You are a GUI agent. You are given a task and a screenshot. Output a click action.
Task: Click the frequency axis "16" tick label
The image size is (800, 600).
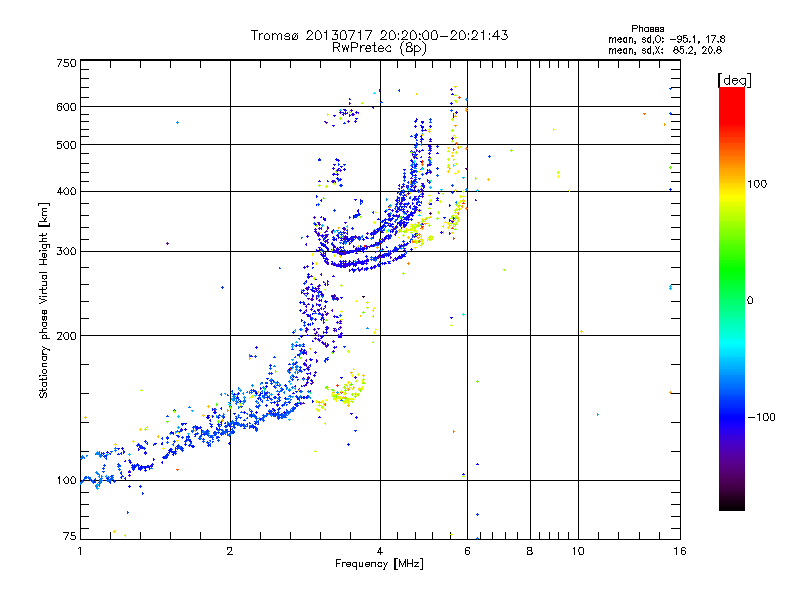(x=680, y=551)
